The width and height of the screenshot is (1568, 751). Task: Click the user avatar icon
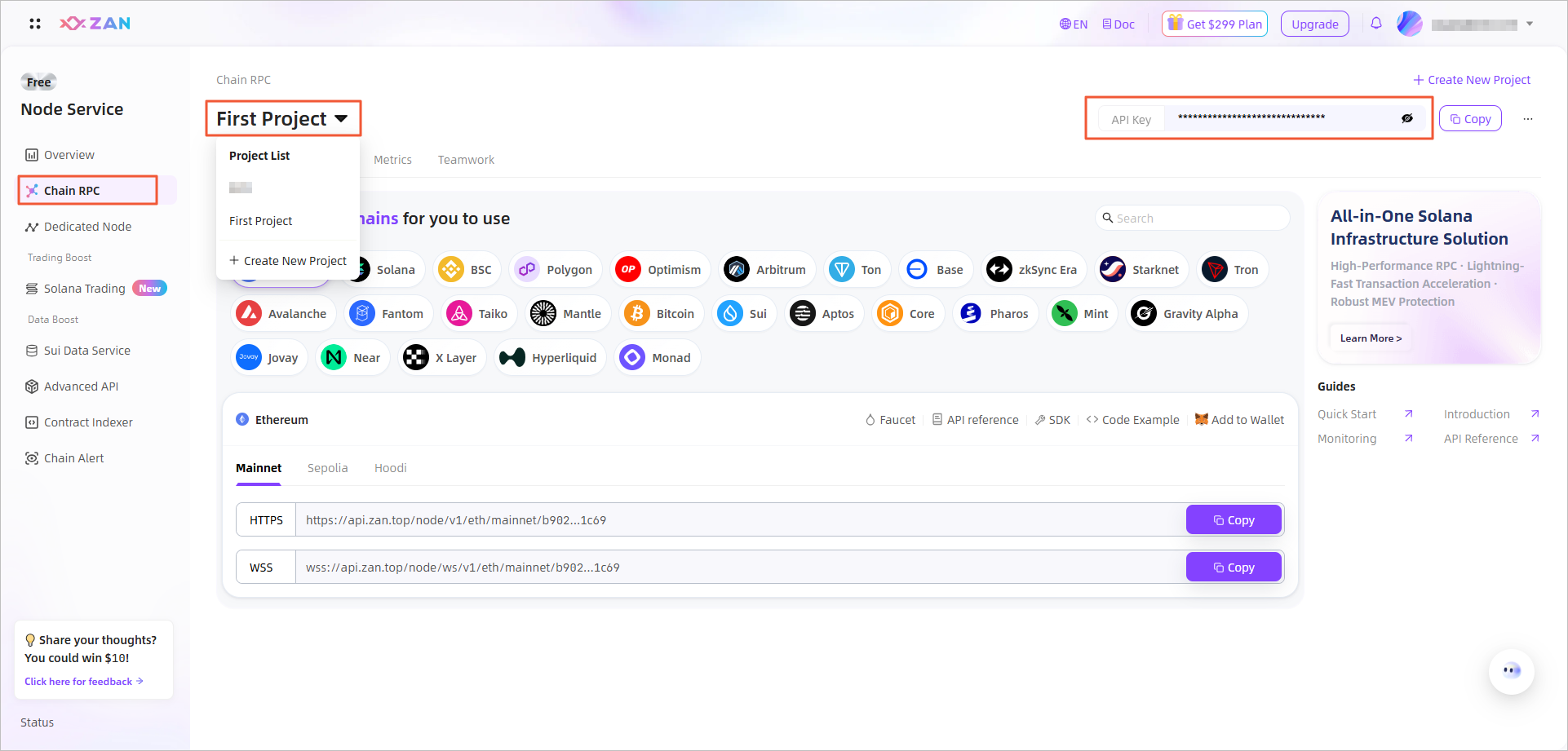pyautogui.click(x=1409, y=24)
